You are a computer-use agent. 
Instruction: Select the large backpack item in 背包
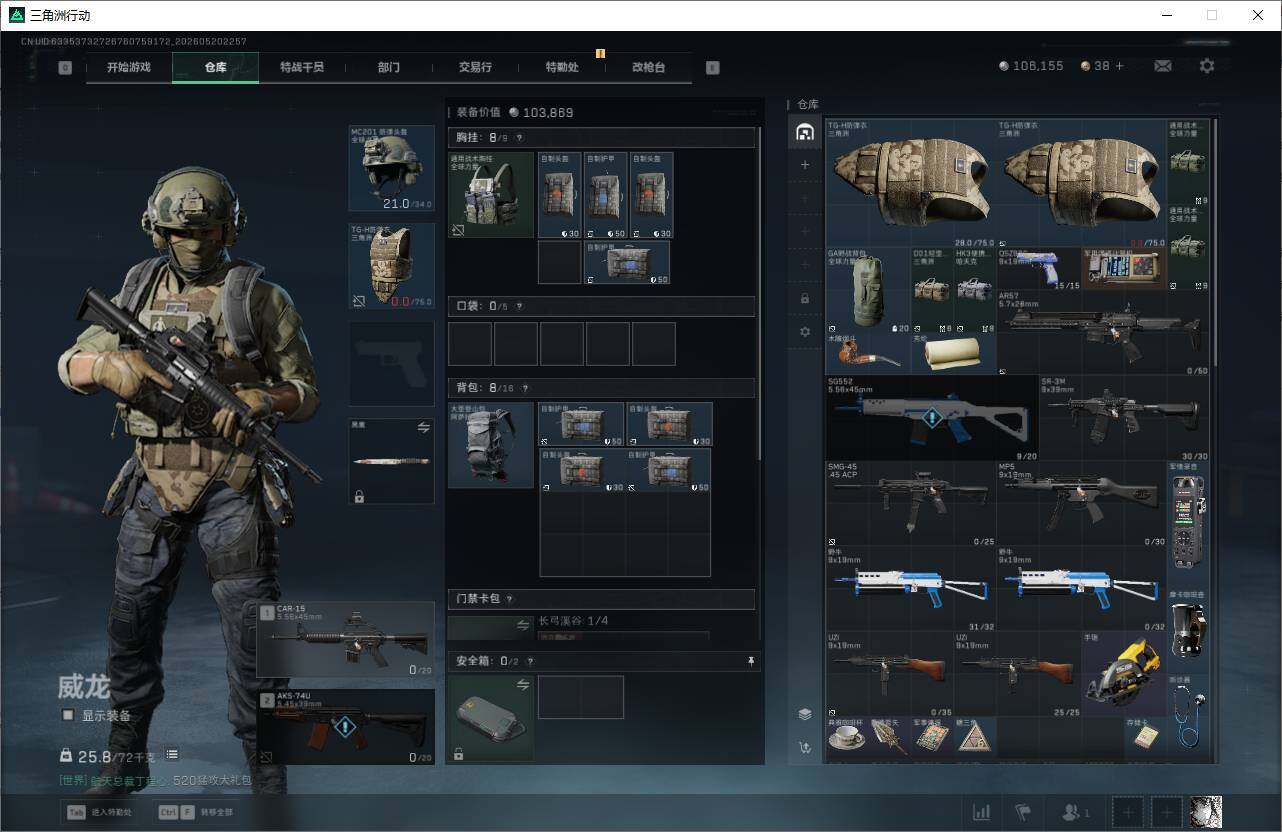[491, 445]
